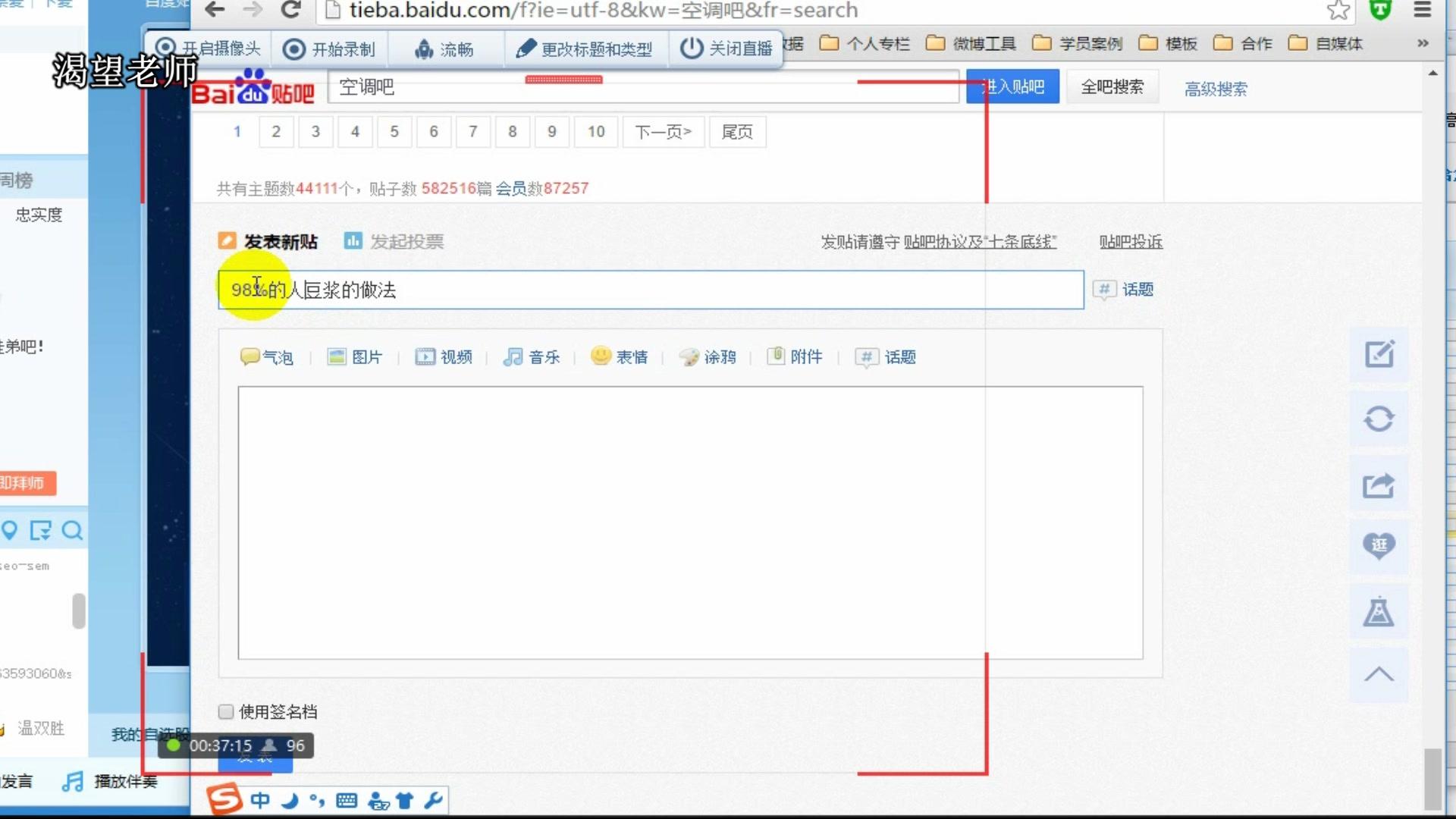
Task: Open the 涂鸦 doodle tool
Action: coord(707,357)
